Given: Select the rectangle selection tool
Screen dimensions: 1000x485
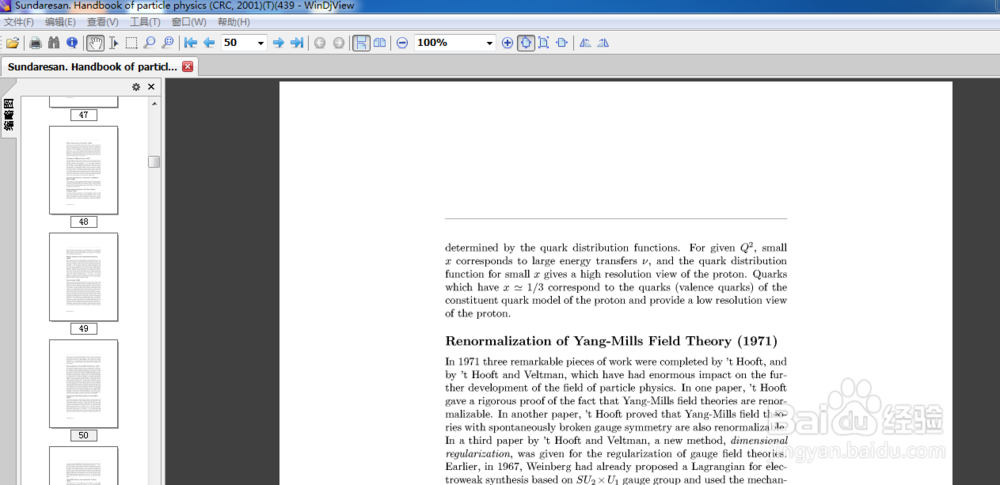Looking at the screenshot, I should (x=131, y=43).
